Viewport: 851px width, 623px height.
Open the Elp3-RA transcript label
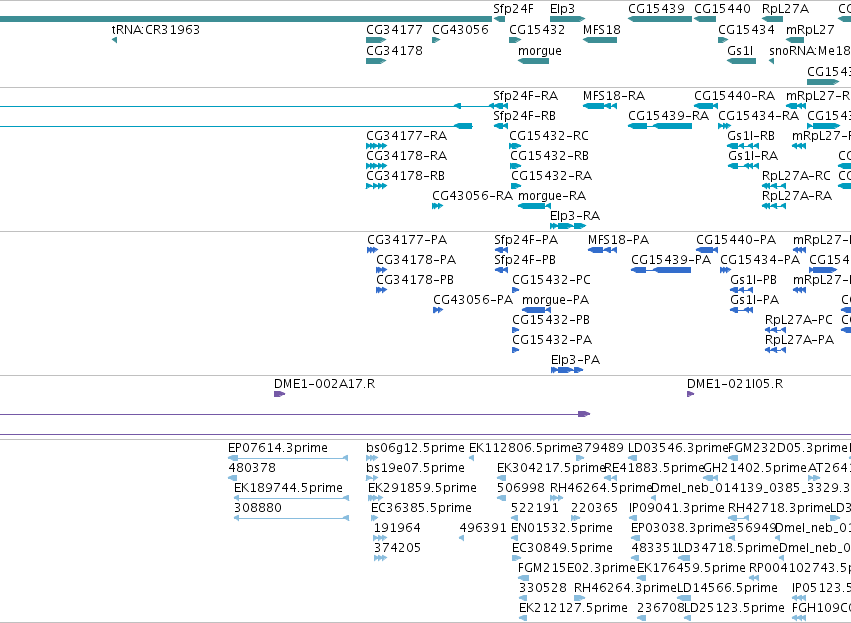(x=575, y=217)
